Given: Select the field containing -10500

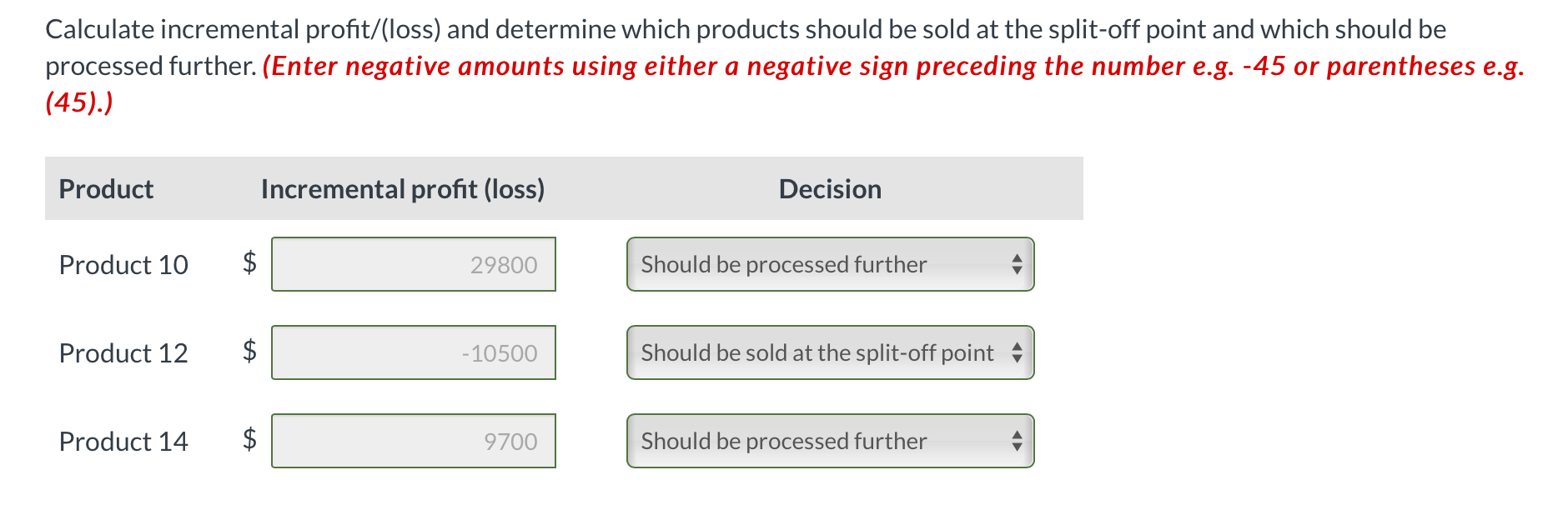Looking at the screenshot, I should pos(414,352).
